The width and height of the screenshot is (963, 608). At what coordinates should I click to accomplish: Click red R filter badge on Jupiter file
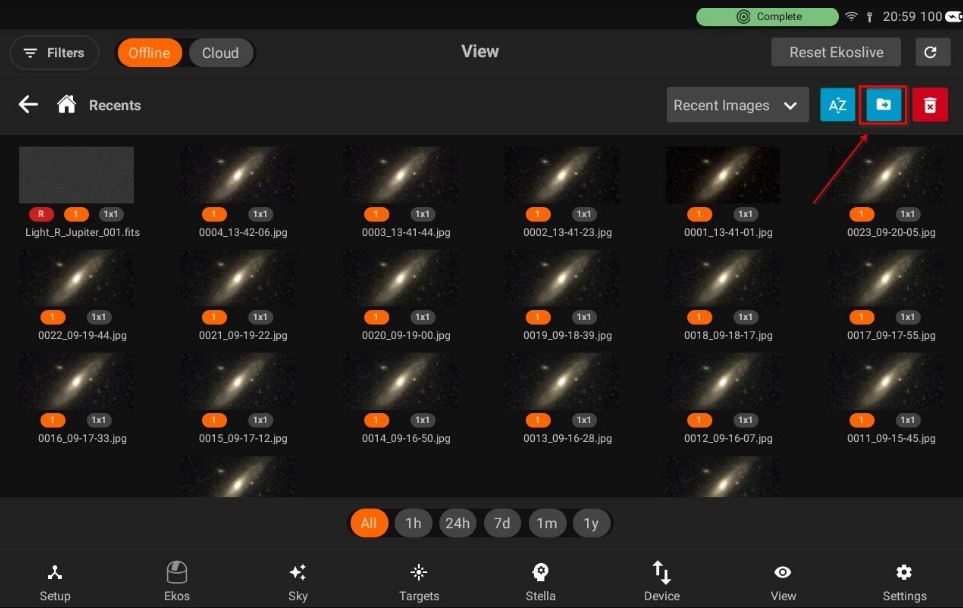[x=41, y=214]
